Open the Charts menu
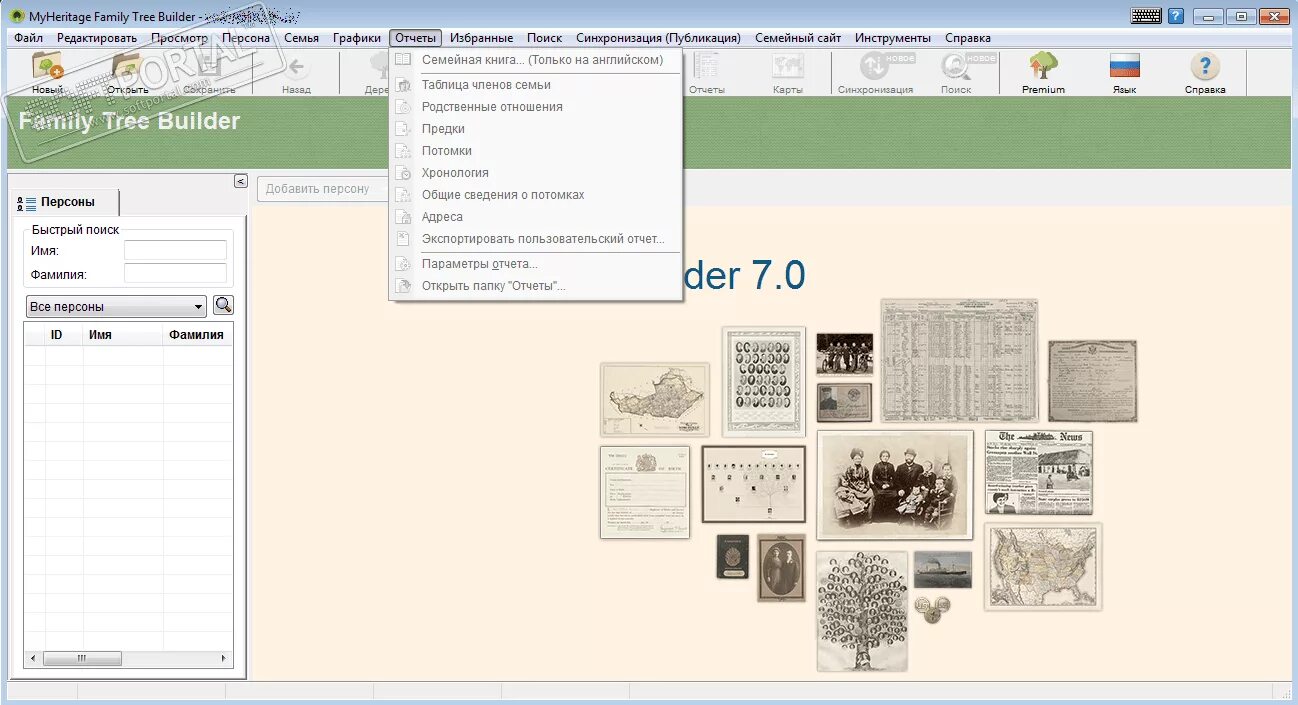Image resolution: width=1298 pixels, height=705 pixels. click(x=357, y=38)
